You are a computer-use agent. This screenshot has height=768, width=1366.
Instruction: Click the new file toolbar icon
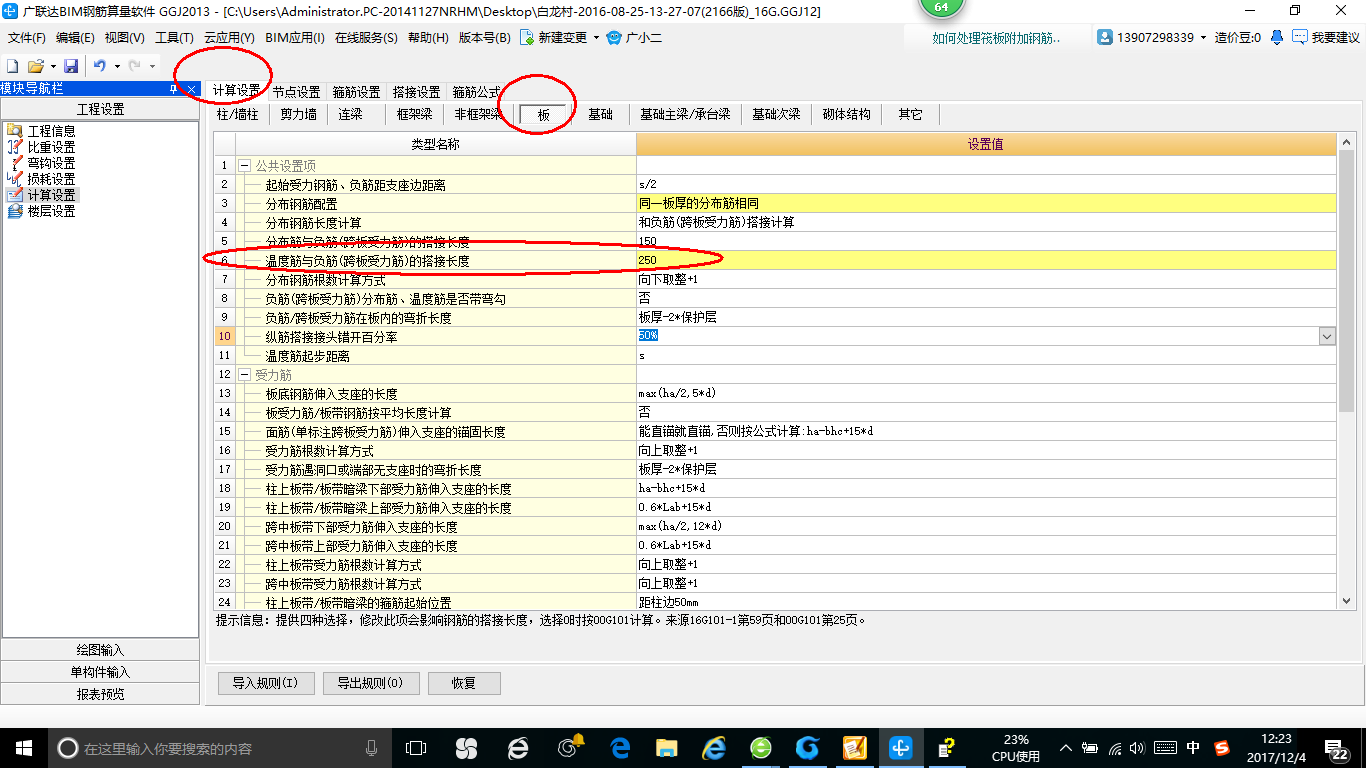(x=13, y=66)
